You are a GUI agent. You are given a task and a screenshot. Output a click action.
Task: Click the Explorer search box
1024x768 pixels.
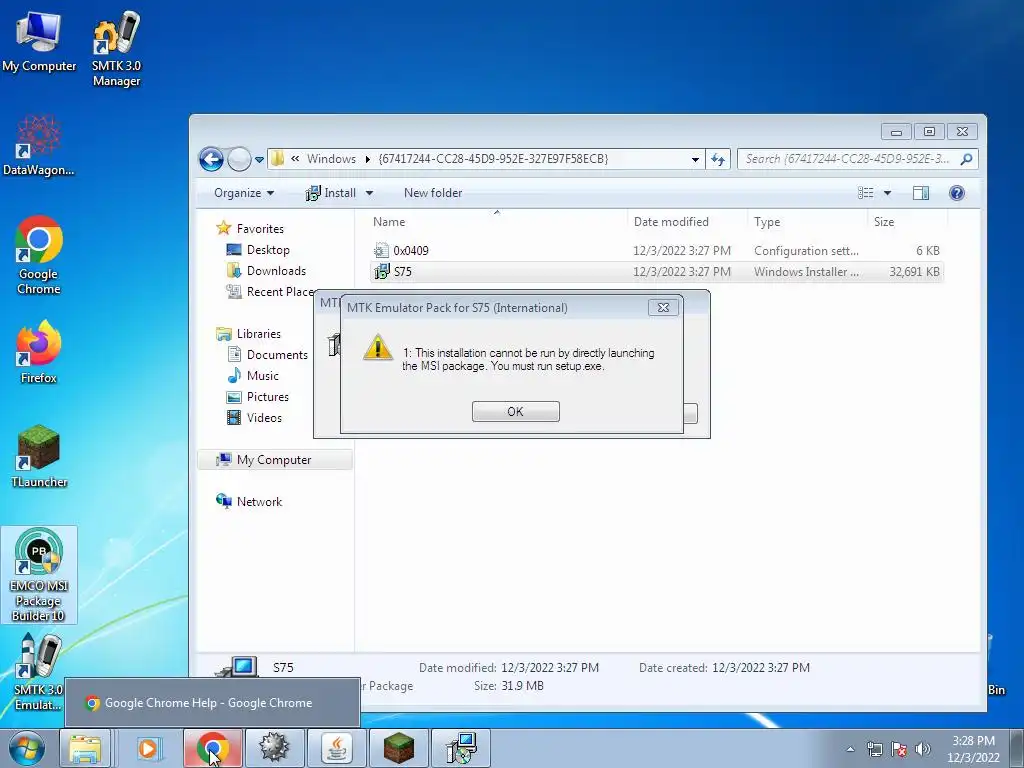click(857, 159)
